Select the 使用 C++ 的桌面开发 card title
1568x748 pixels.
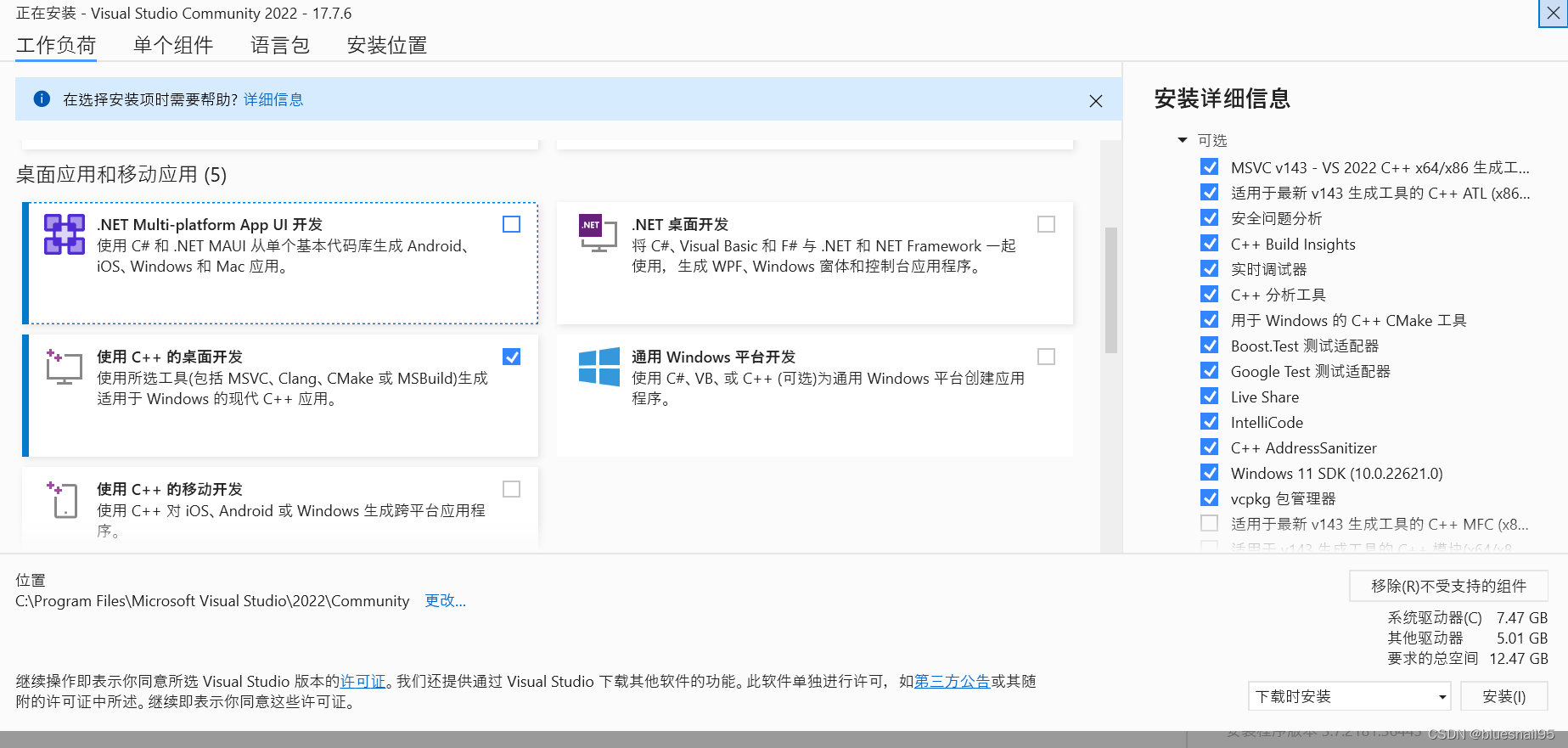point(170,357)
